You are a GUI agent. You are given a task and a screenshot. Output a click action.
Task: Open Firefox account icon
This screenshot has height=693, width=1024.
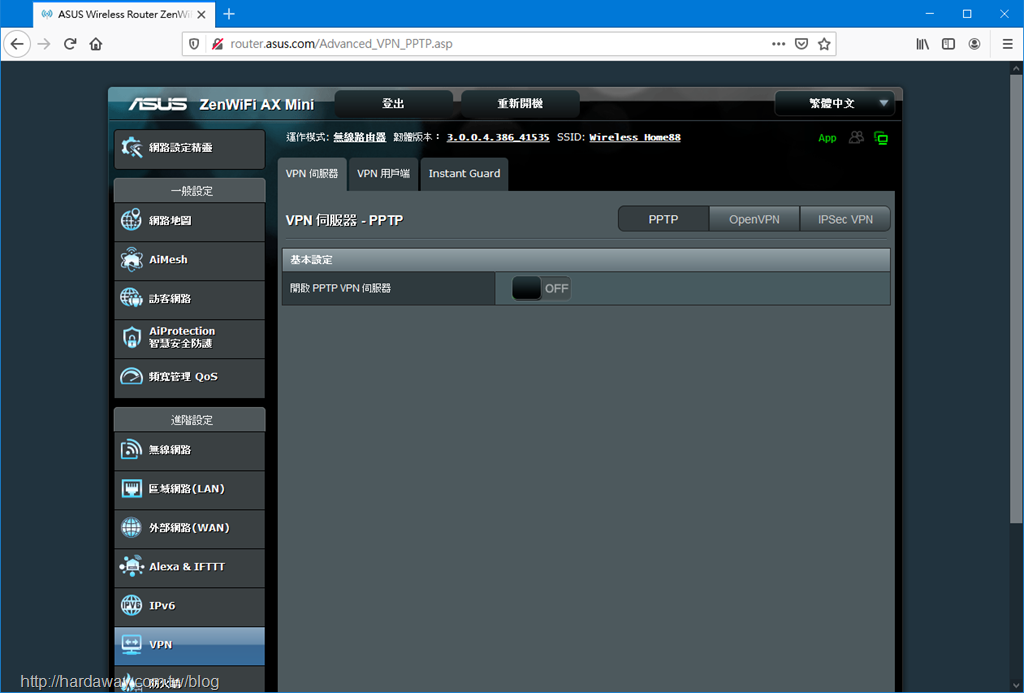tap(974, 44)
